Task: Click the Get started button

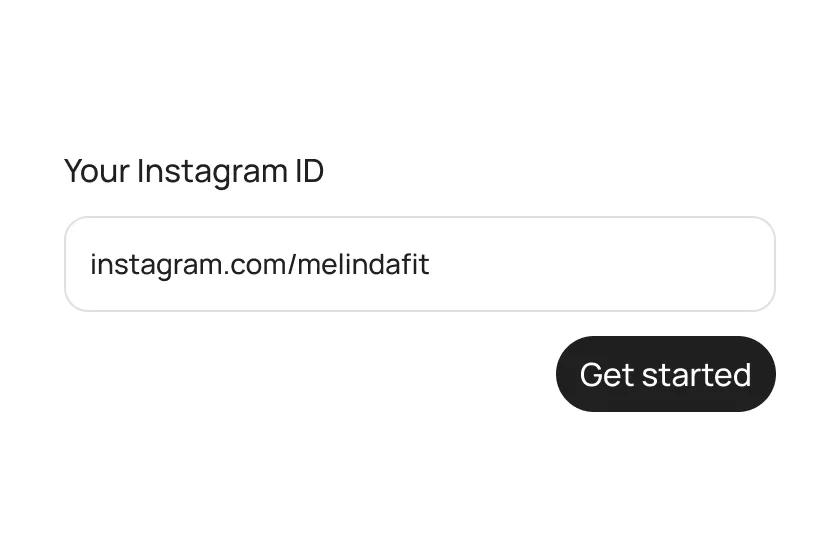Action: 665,374
